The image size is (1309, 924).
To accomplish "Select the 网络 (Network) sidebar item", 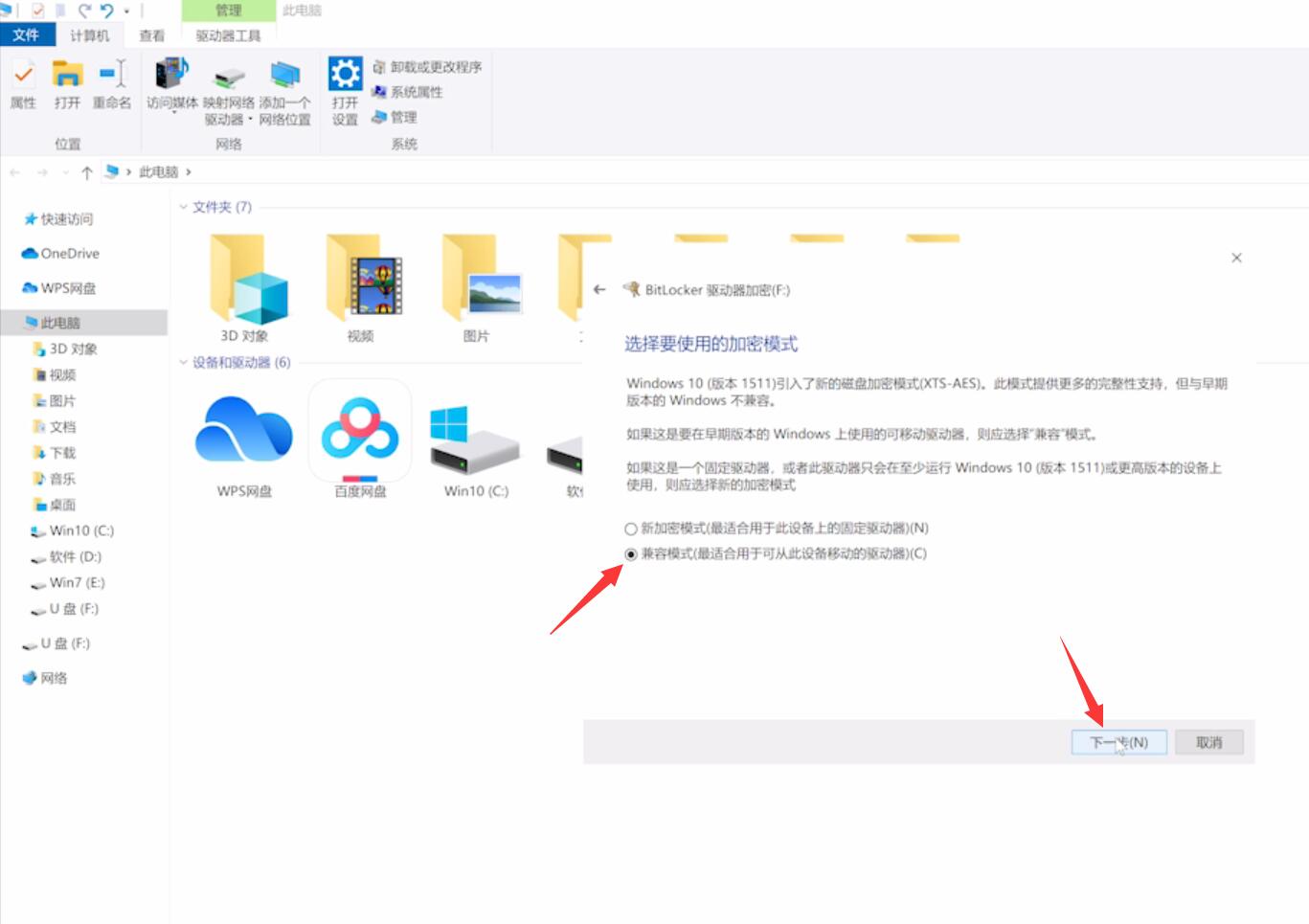I will (x=45, y=678).
